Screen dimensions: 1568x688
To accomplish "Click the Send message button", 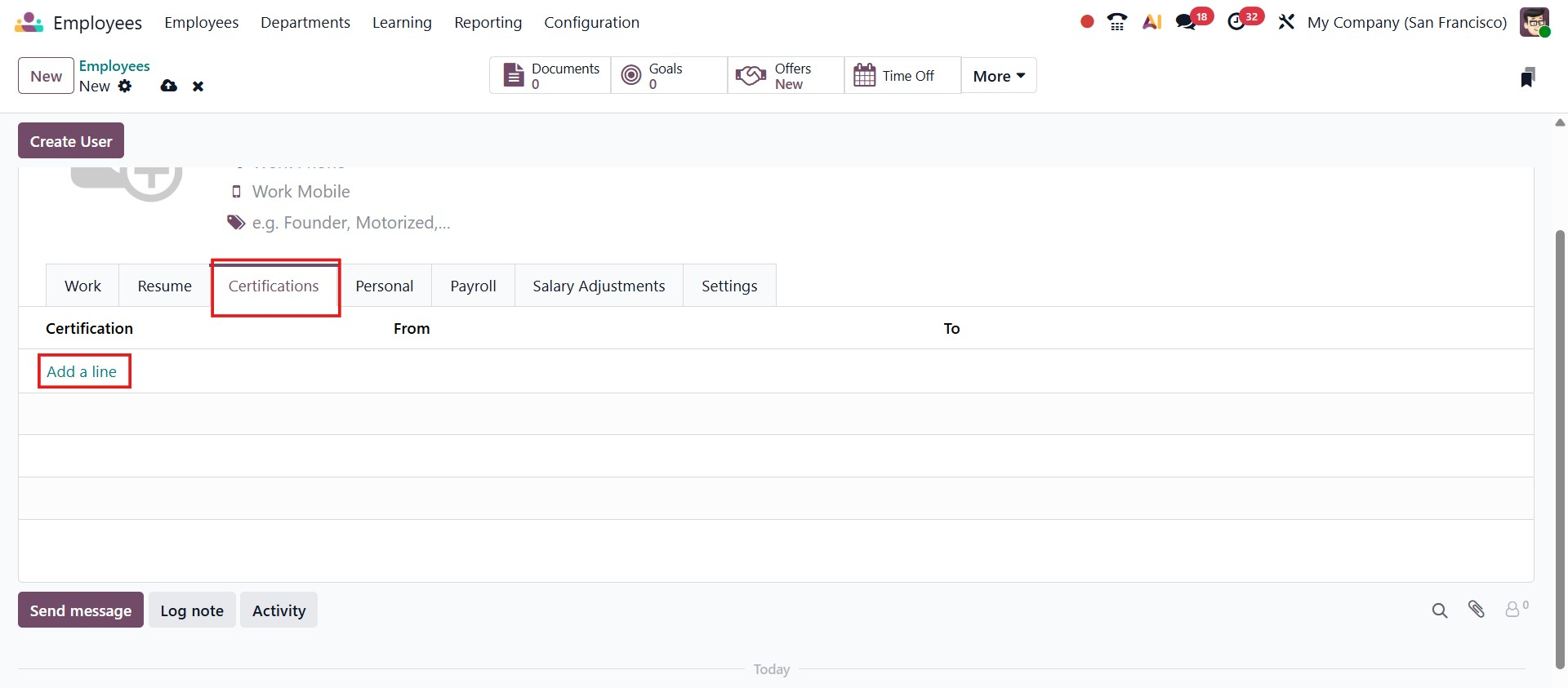I will point(81,610).
